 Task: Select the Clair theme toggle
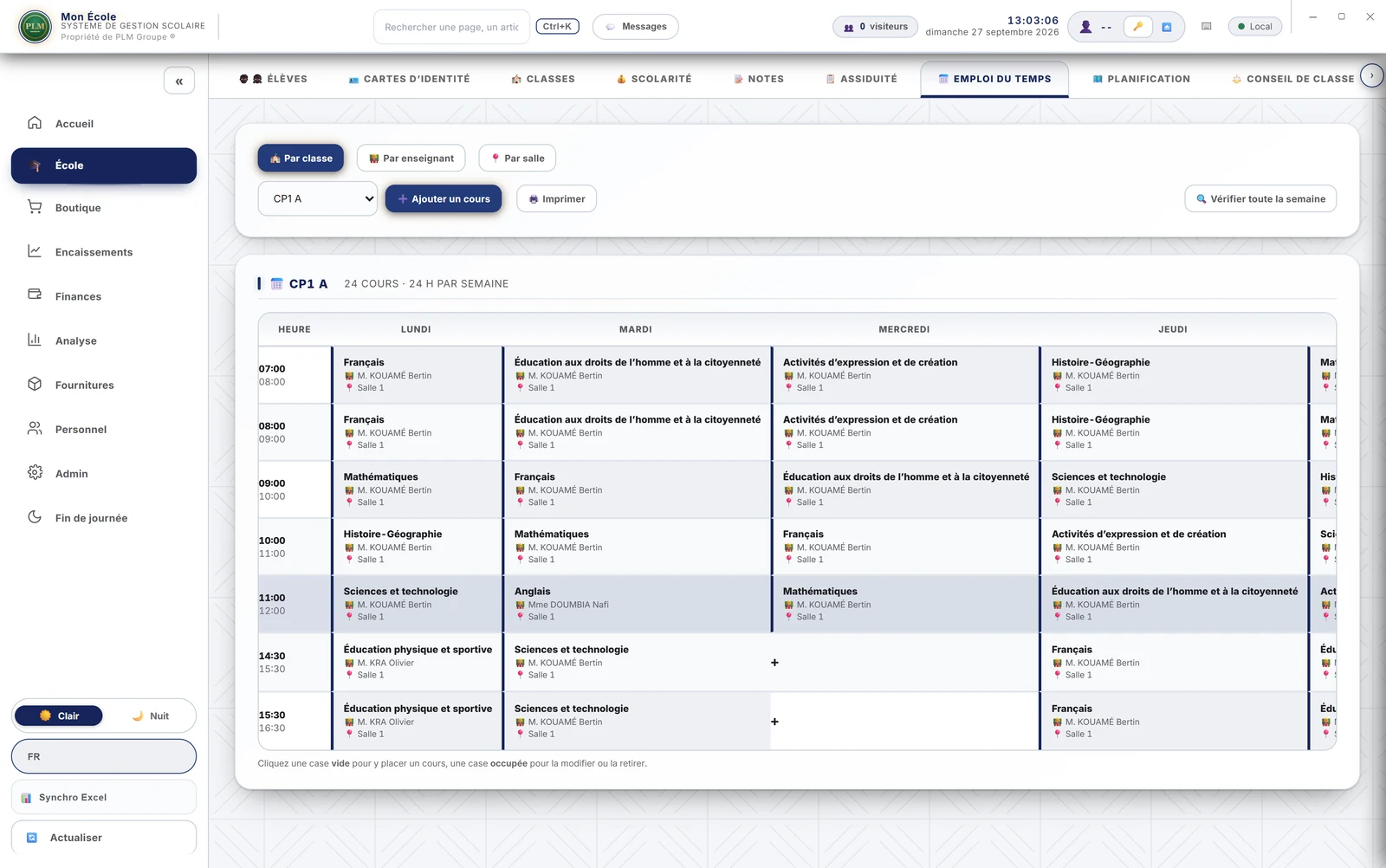[60, 716]
